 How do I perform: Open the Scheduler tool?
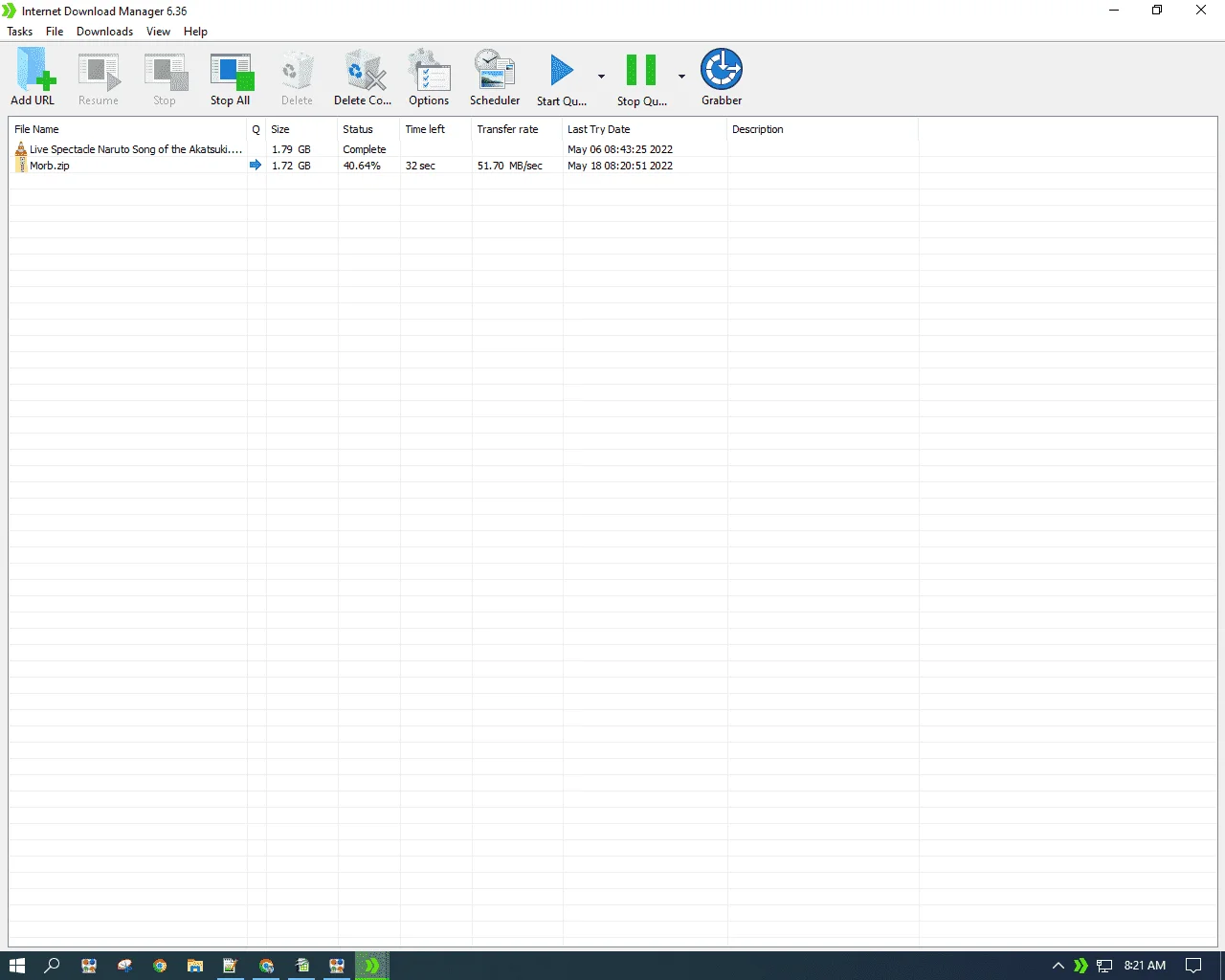point(495,77)
